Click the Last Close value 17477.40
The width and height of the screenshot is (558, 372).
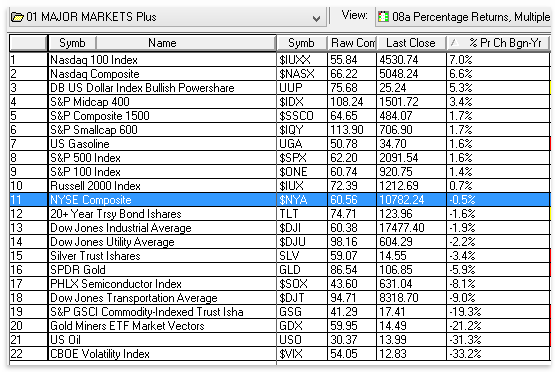point(411,228)
